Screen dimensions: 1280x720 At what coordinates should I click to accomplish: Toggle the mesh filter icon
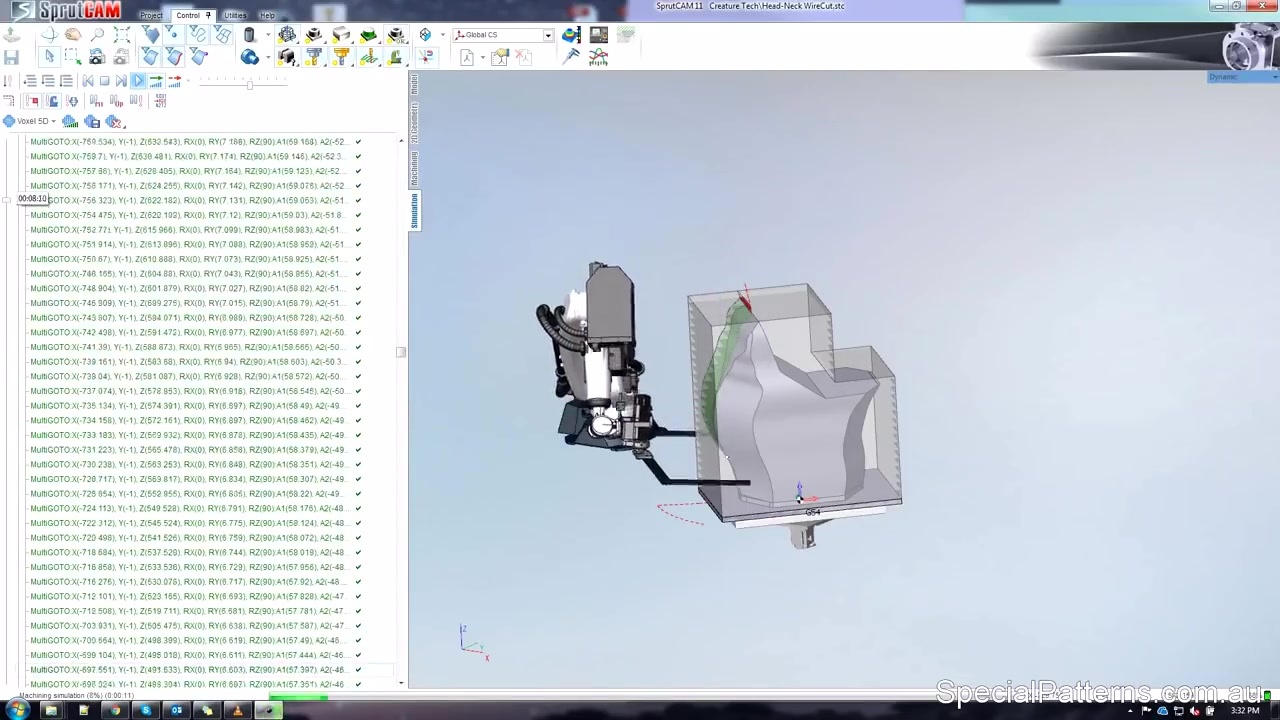coord(222,34)
